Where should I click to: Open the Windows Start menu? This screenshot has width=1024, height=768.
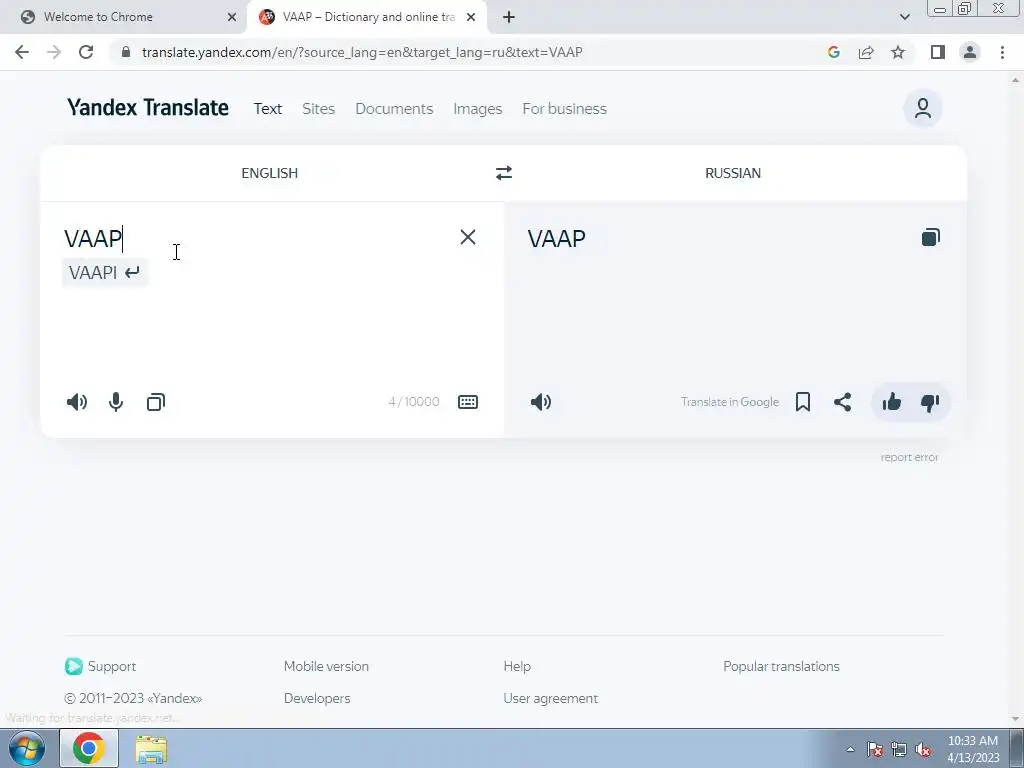pos(26,748)
